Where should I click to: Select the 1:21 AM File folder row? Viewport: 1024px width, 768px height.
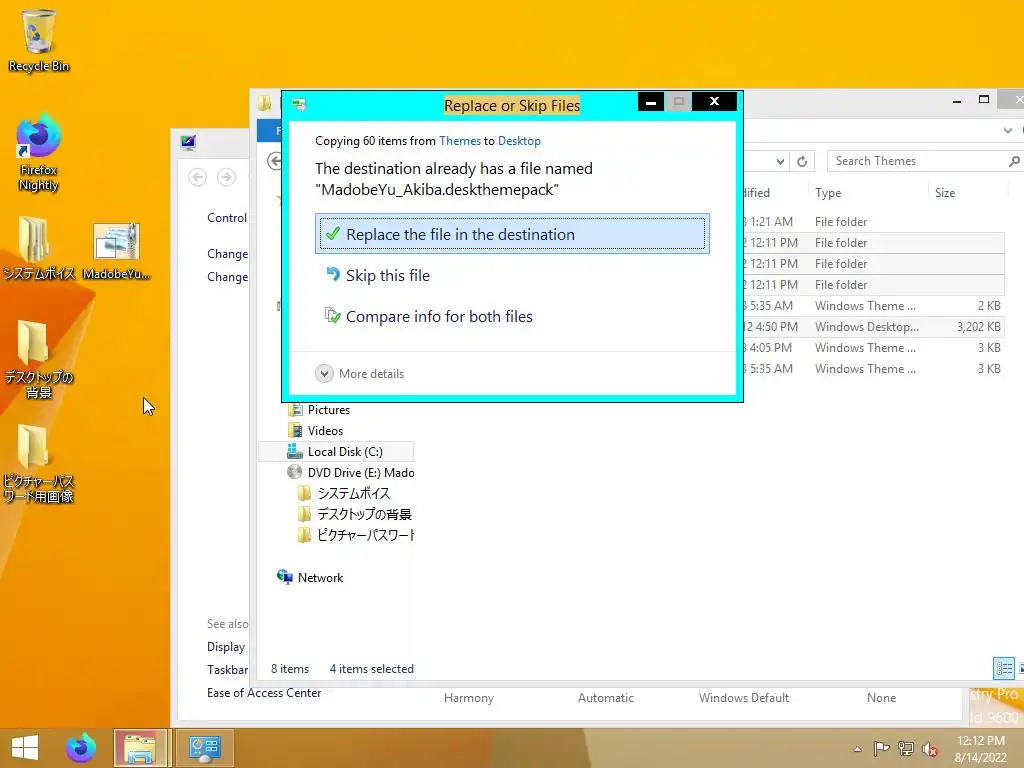[872, 222]
